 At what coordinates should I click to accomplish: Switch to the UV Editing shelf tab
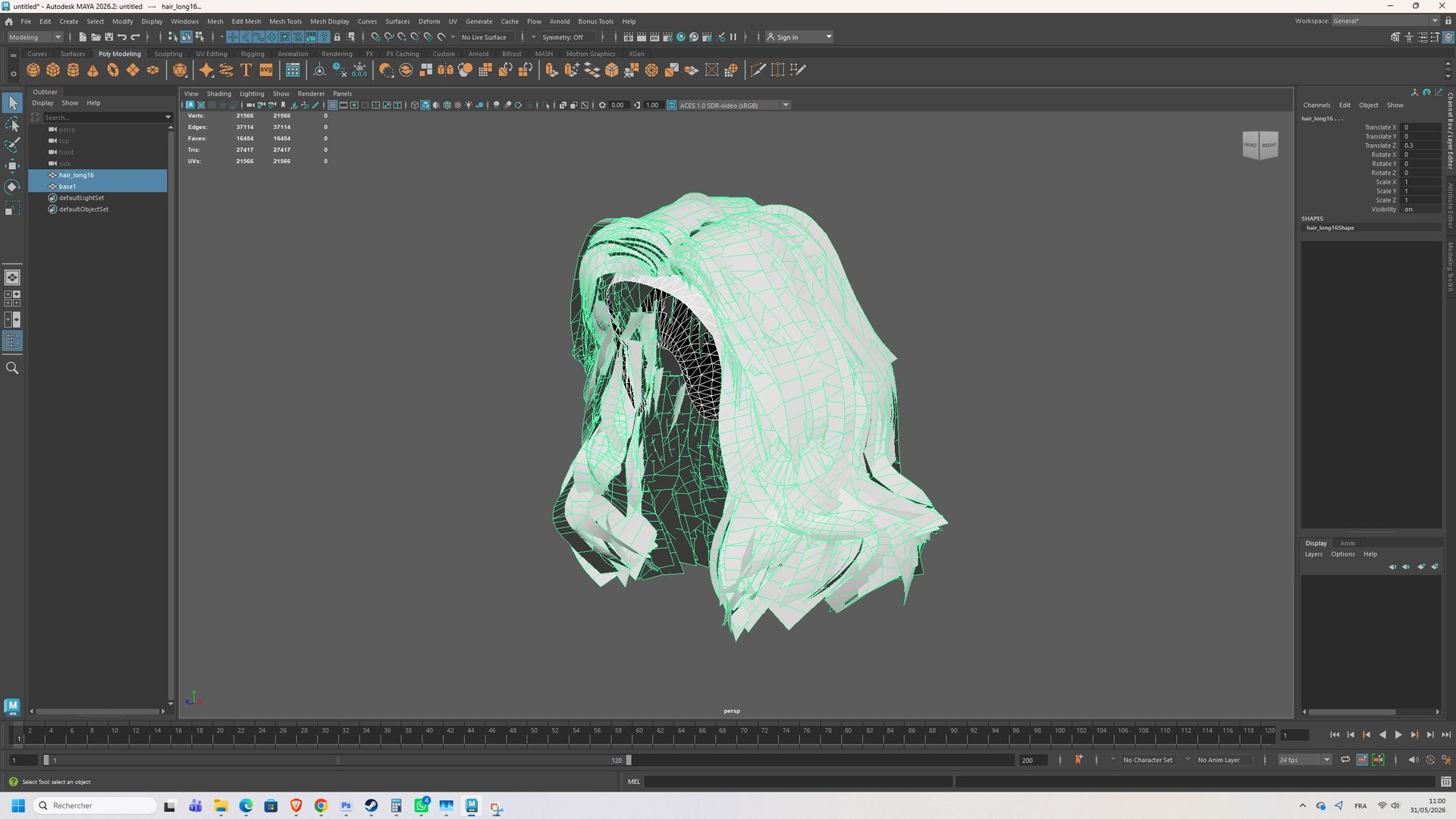[x=212, y=54]
